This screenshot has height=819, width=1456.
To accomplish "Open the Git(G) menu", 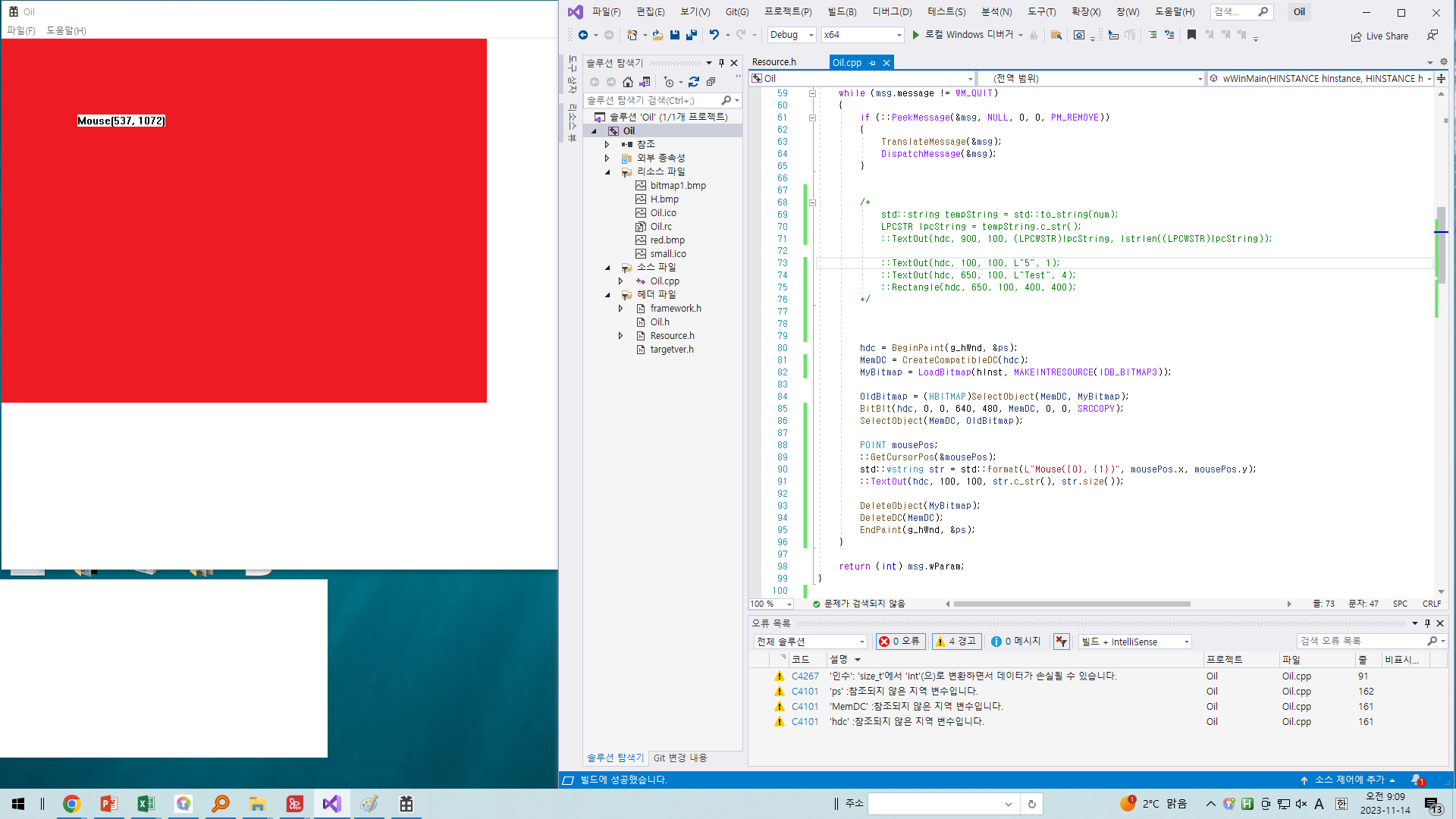I will [x=736, y=11].
